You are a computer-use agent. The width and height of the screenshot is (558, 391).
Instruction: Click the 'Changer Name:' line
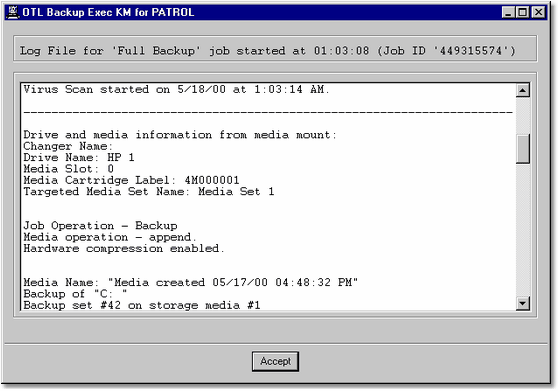click(68, 146)
